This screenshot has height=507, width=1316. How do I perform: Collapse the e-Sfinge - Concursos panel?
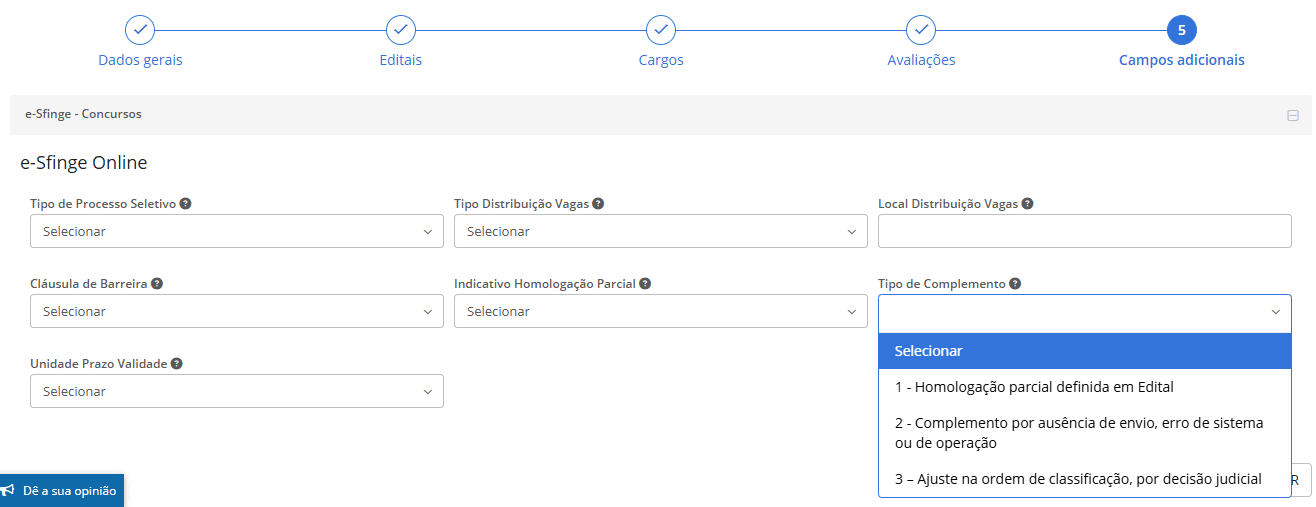point(1292,115)
